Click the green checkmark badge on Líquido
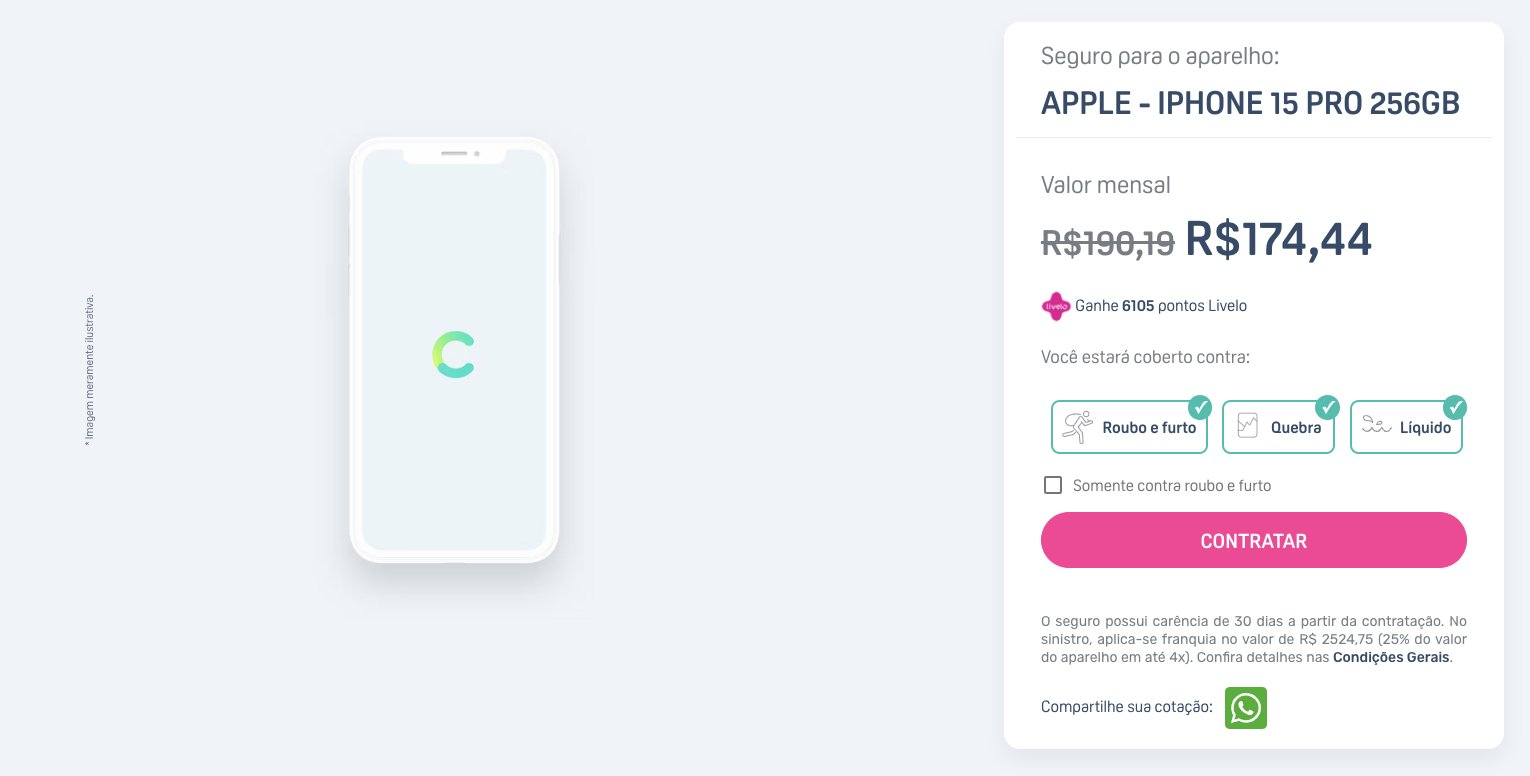 1455,407
